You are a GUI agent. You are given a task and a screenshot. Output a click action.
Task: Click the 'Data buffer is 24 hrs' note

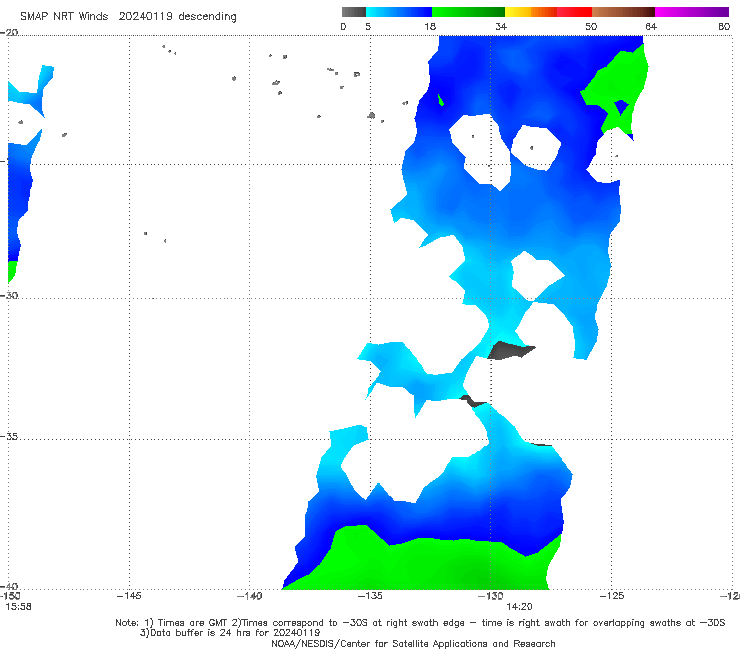click(230, 633)
